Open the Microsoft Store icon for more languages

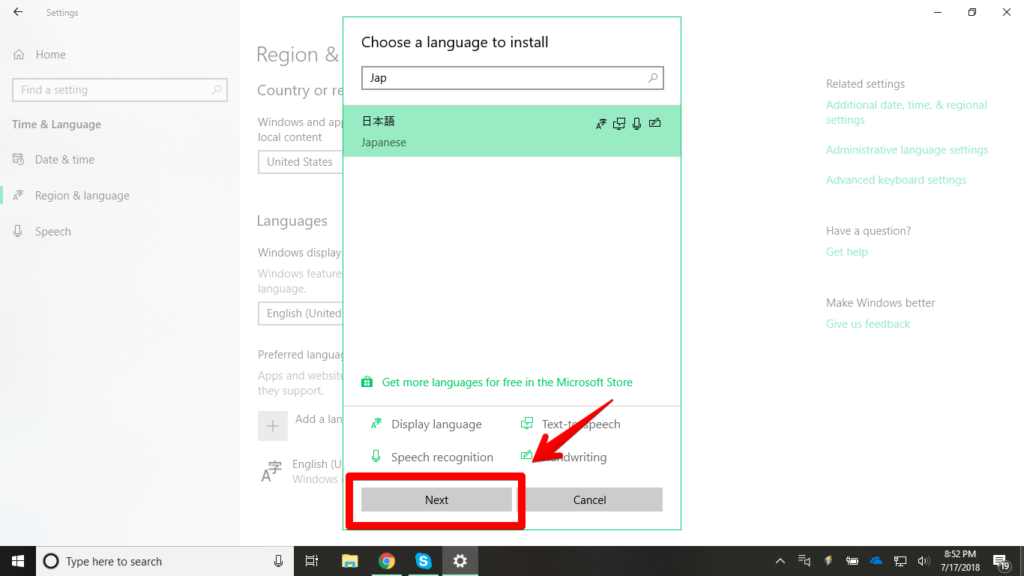(367, 382)
